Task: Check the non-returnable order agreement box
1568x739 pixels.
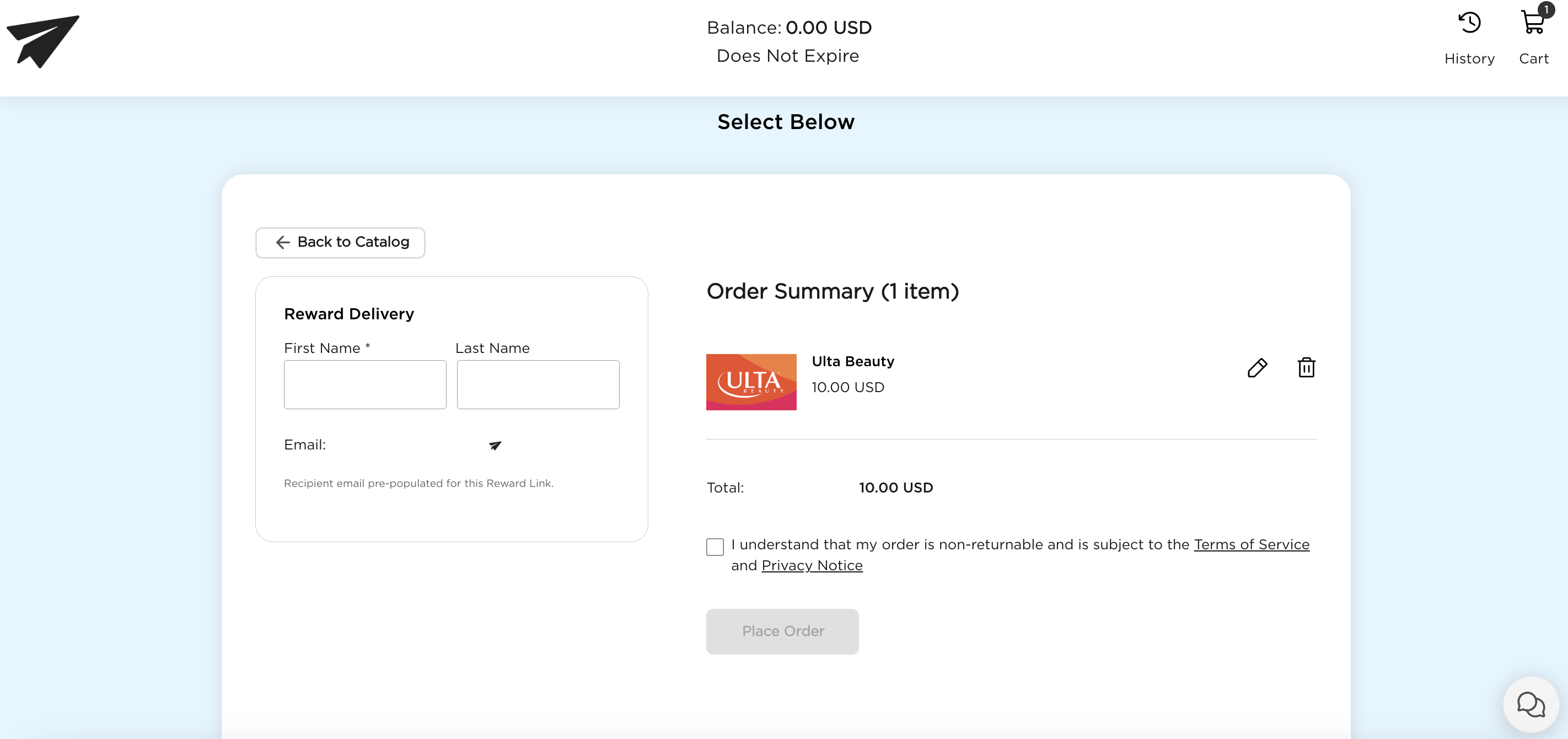Action: pos(715,546)
